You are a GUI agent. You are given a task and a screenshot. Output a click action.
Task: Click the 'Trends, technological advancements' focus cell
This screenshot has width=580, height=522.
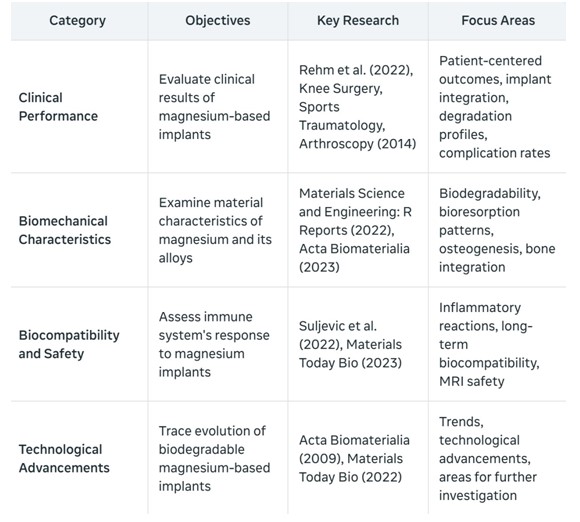[x=488, y=459]
